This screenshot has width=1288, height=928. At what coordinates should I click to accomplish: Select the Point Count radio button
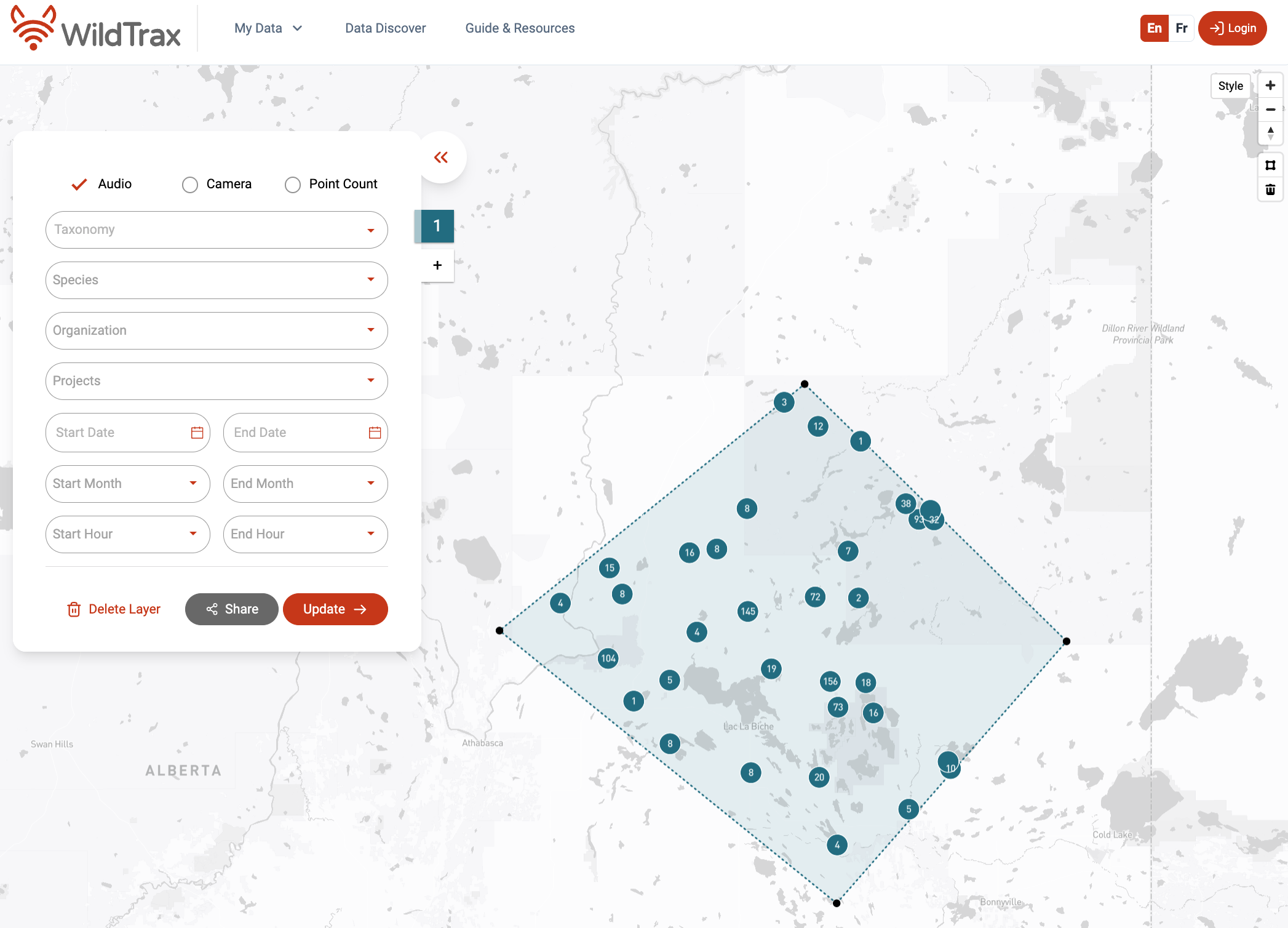click(x=293, y=185)
